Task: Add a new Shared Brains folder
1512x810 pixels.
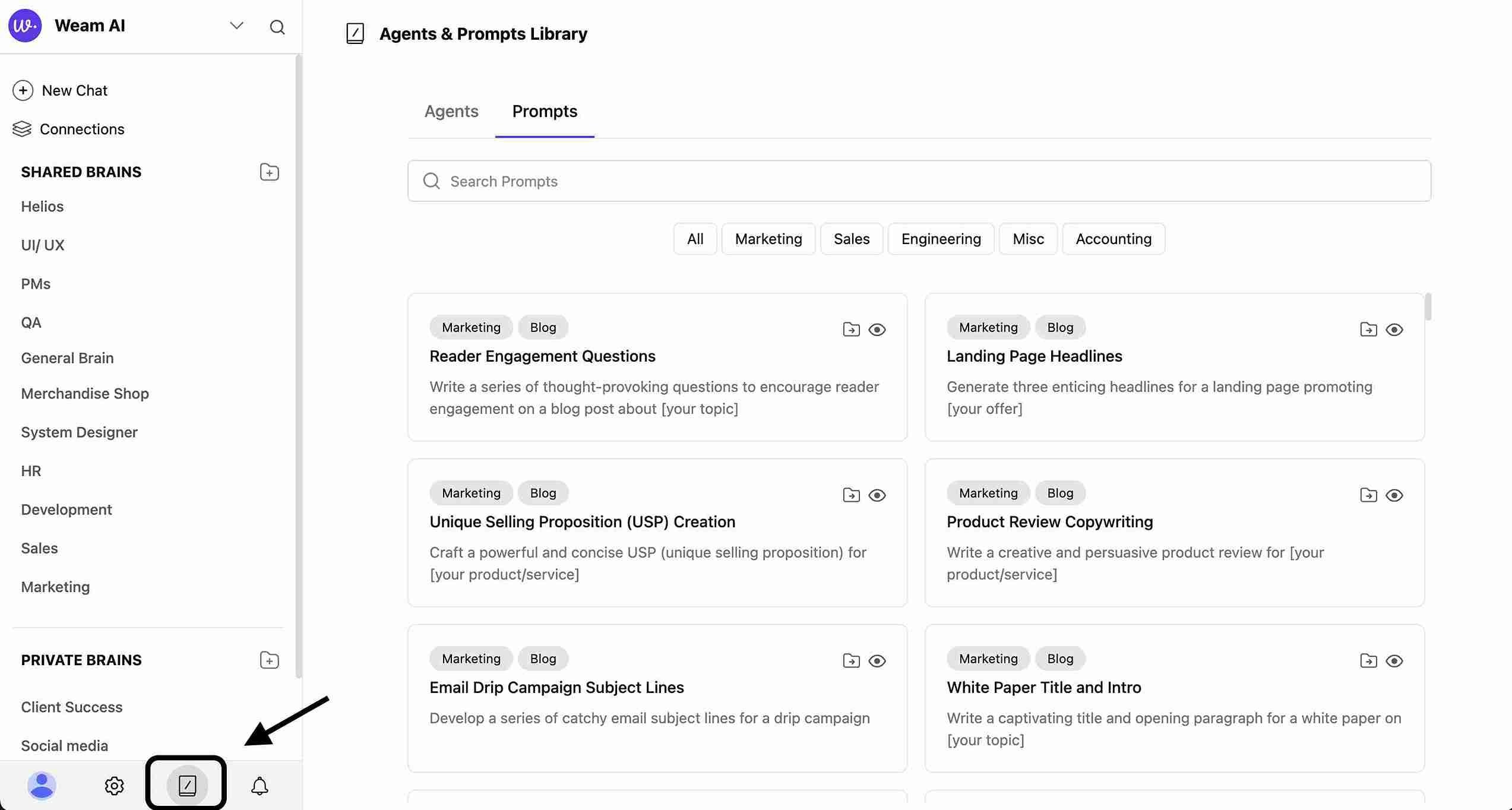Action: (x=269, y=172)
